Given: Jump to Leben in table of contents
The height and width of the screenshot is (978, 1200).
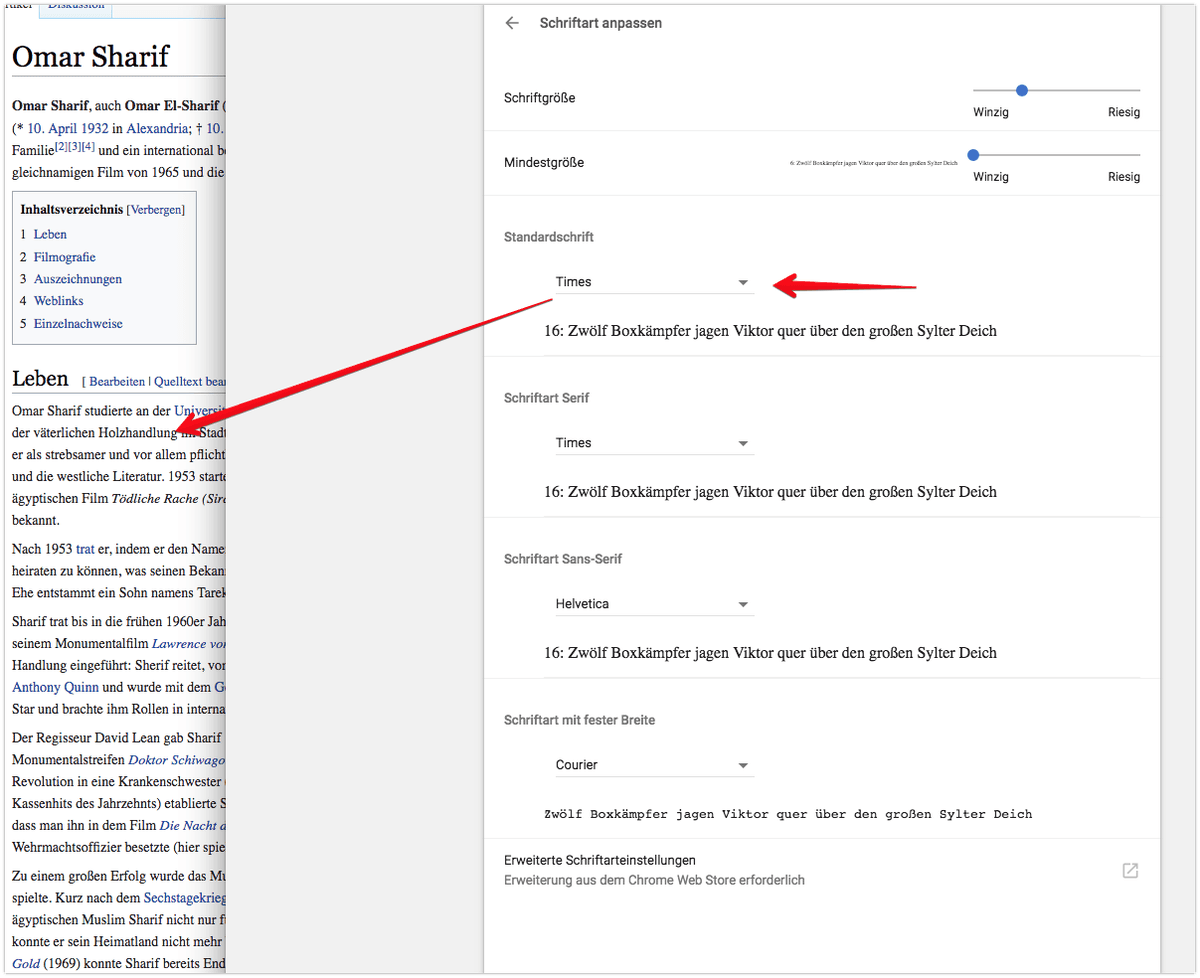Looking at the screenshot, I should pyautogui.click(x=50, y=234).
